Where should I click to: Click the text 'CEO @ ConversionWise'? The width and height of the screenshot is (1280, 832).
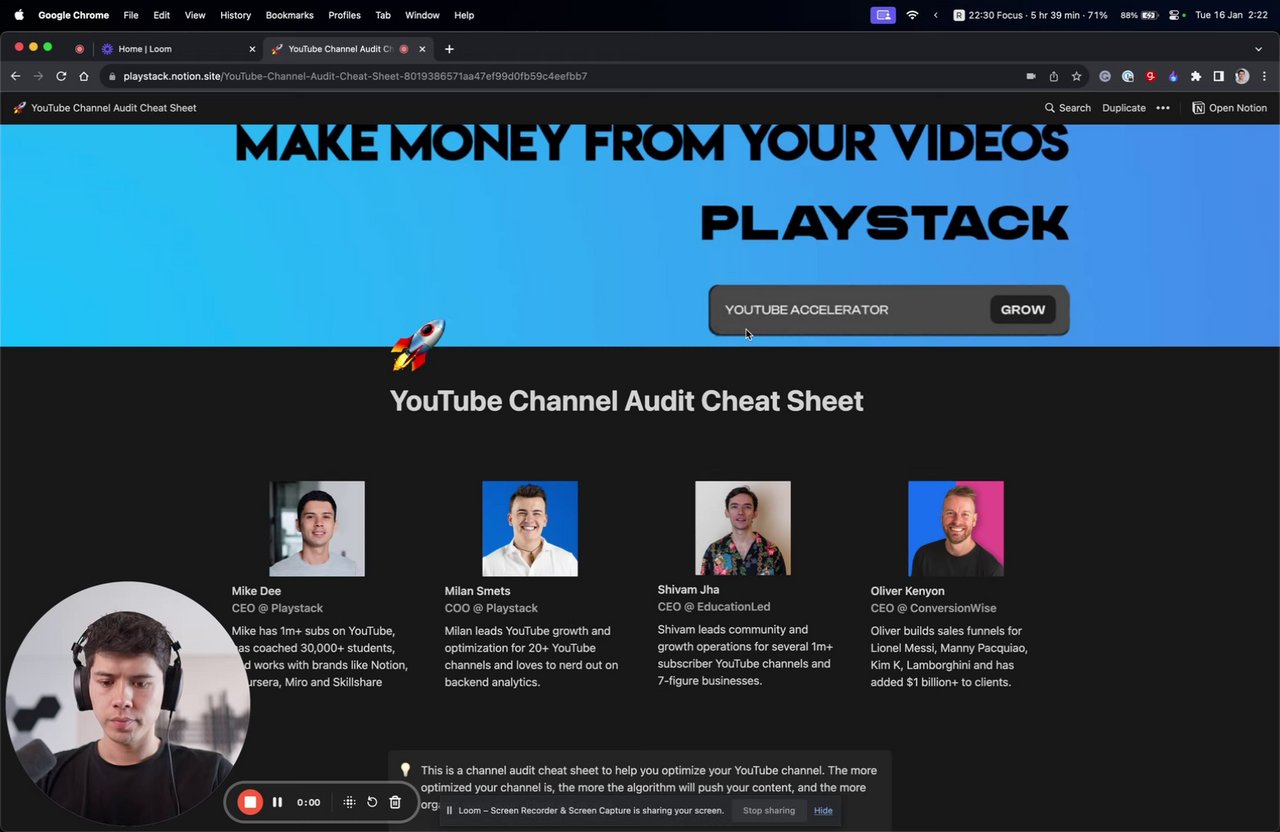(x=933, y=608)
